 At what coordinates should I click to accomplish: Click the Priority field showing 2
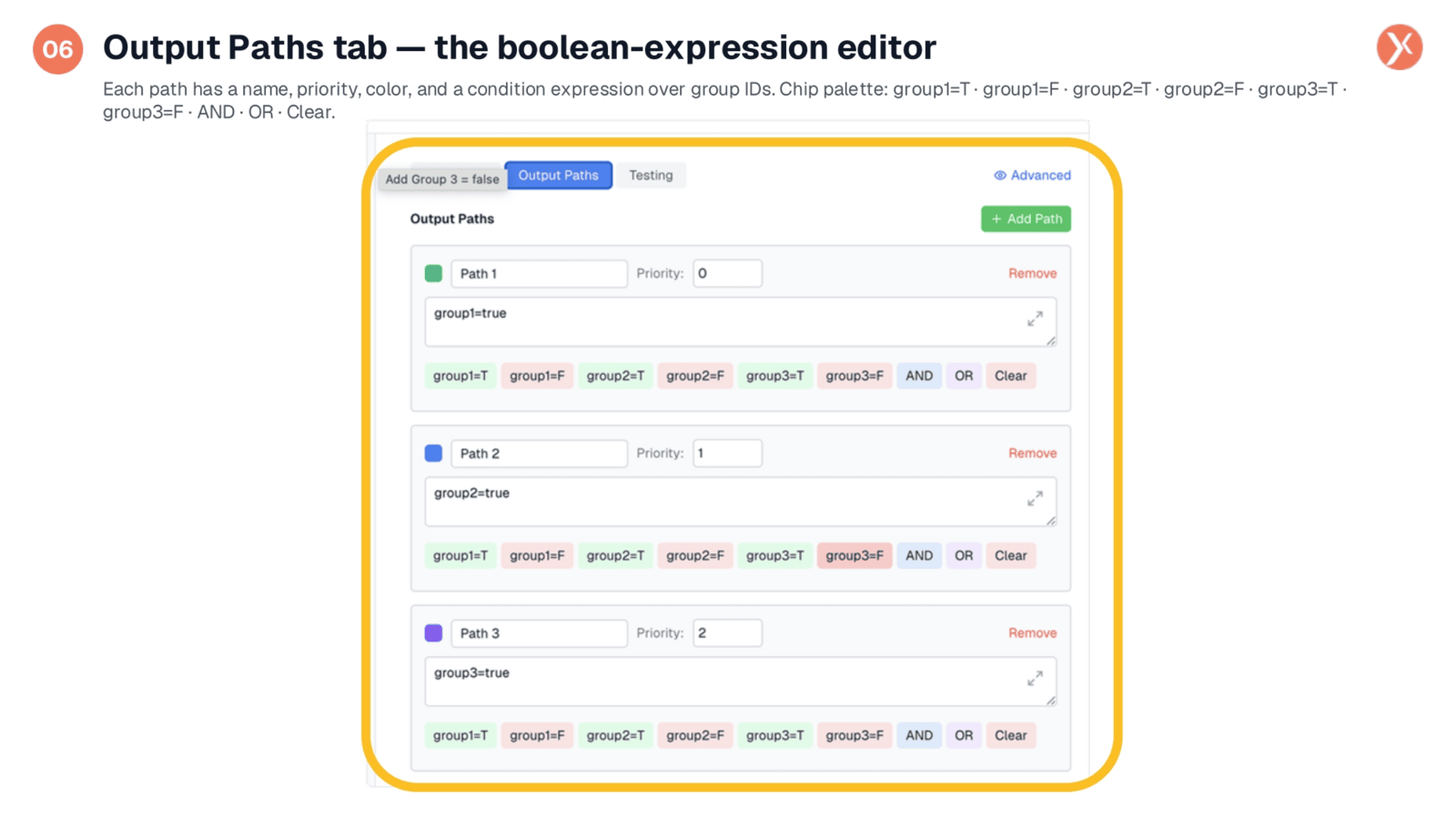727,632
